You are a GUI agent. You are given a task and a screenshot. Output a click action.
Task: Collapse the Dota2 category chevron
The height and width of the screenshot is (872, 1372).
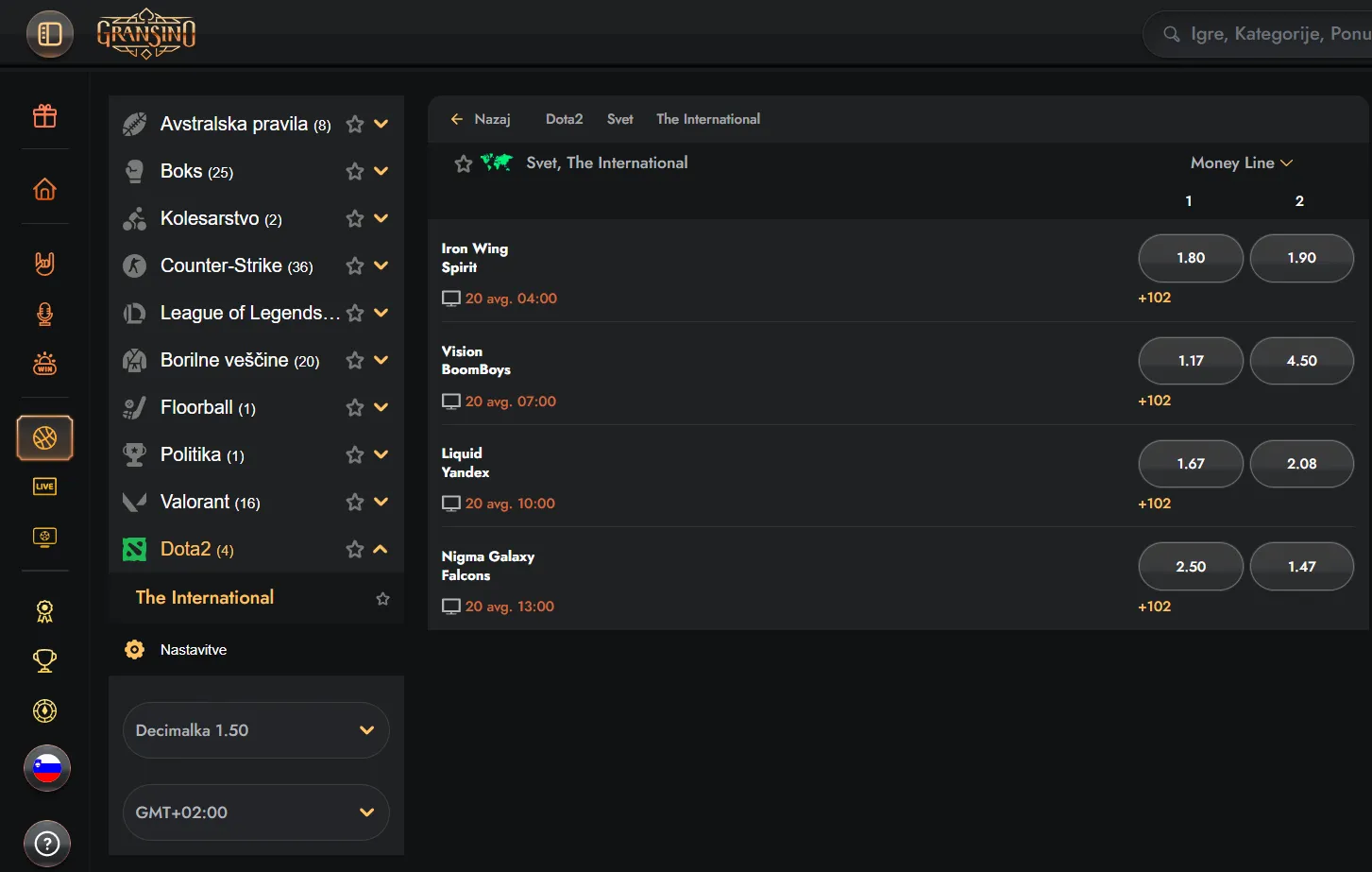tap(381, 549)
